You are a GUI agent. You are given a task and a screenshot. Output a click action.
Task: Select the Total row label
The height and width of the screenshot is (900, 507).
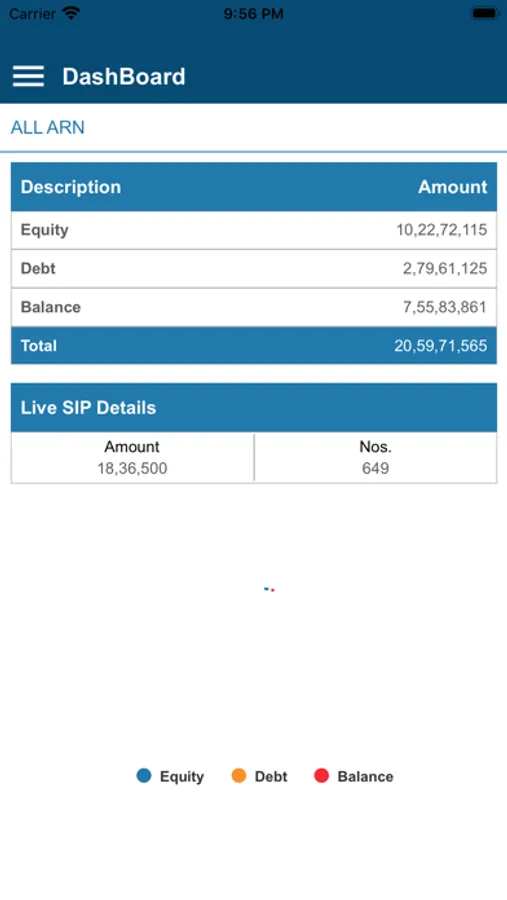(x=38, y=346)
